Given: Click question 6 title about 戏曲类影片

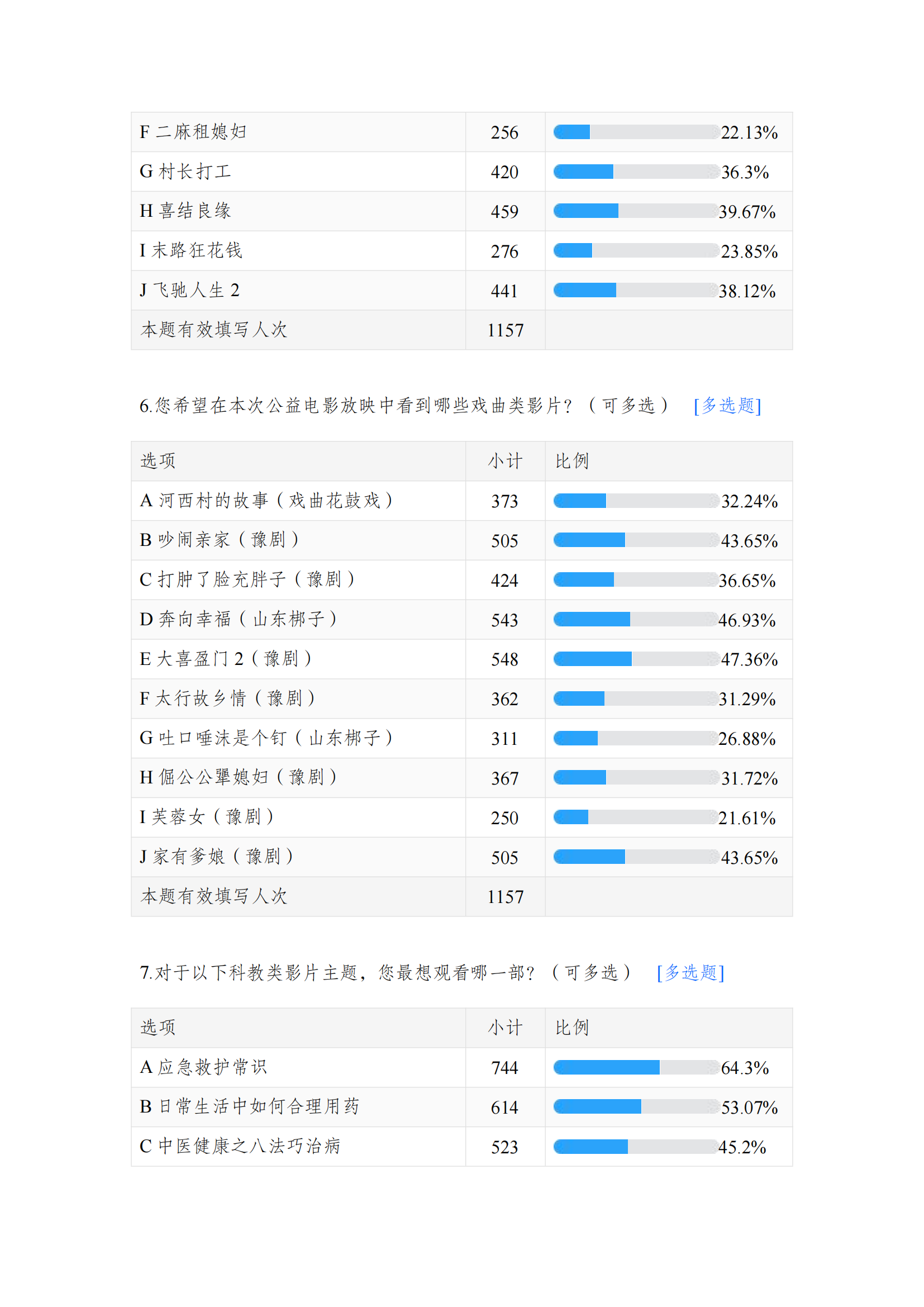Looking at the screenshot, I should click(403, 406).
